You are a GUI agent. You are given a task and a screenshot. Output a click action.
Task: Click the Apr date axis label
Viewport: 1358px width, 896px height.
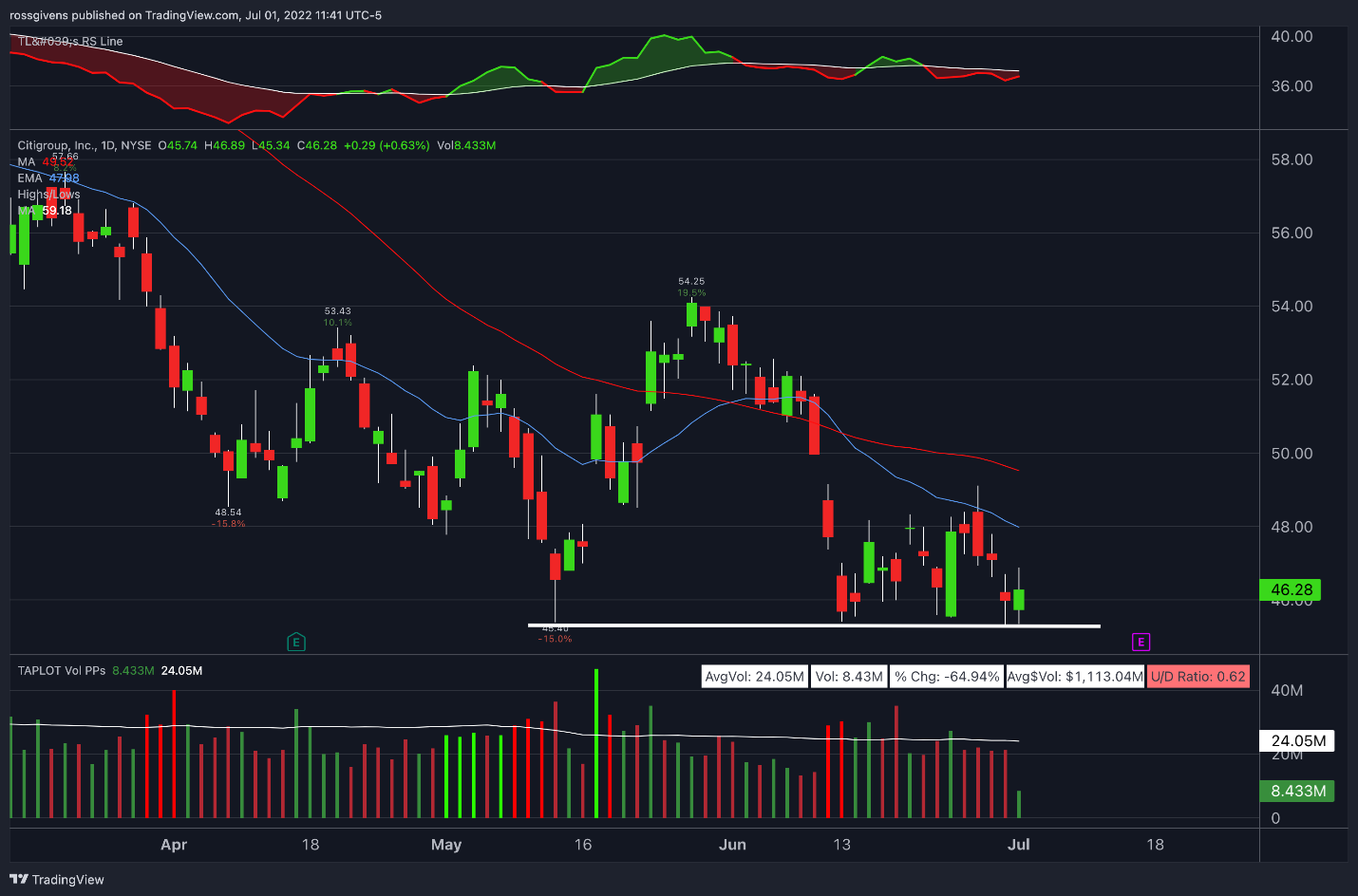(174, 845)
